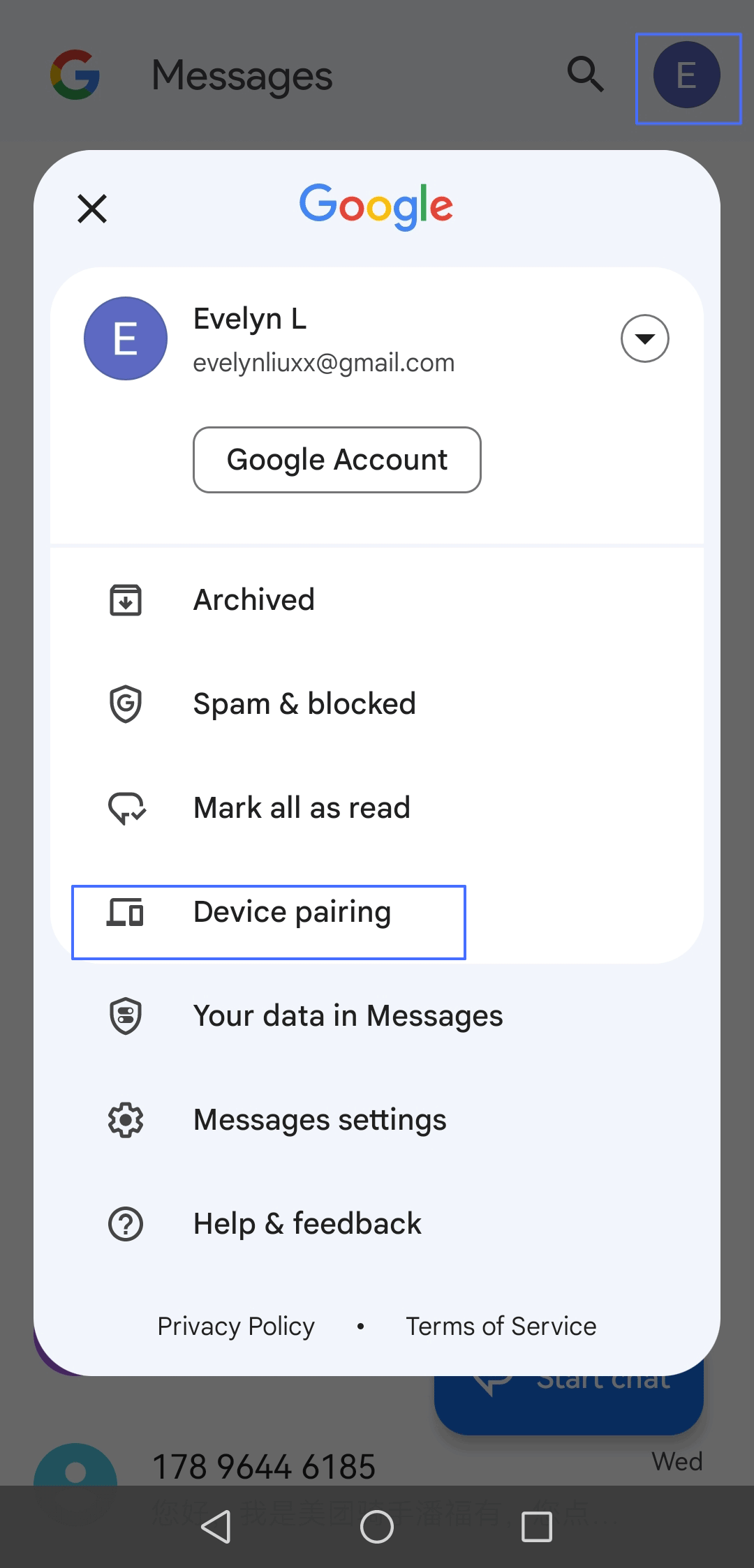This screenshot has height=1568, width=754.
Task: Open the Archived conversations icon
Action: click(x=126, y=599)
